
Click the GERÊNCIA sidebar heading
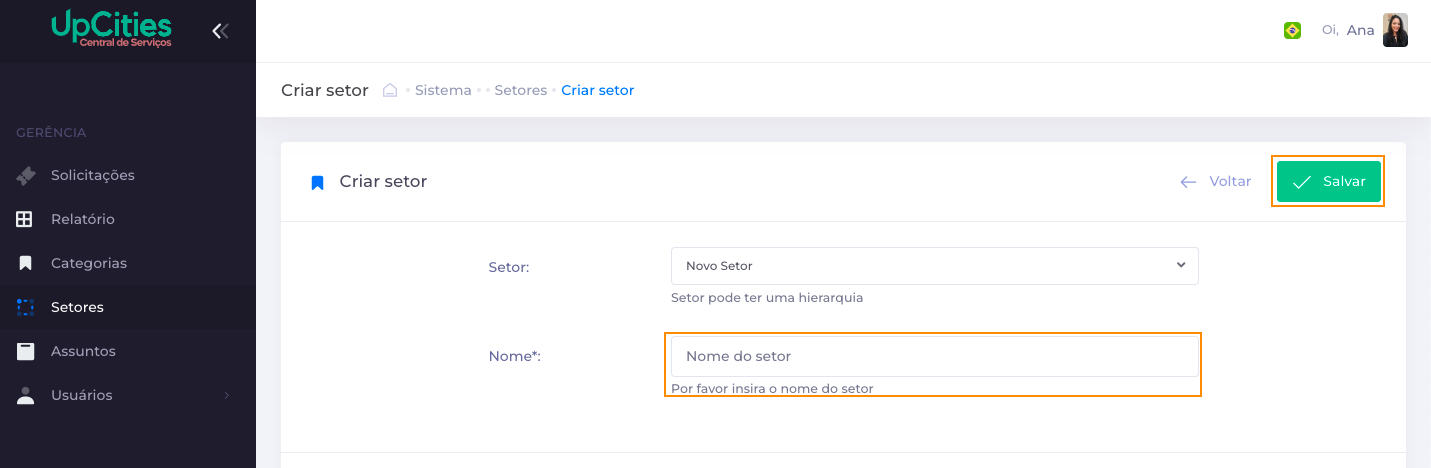coord(51,132)
